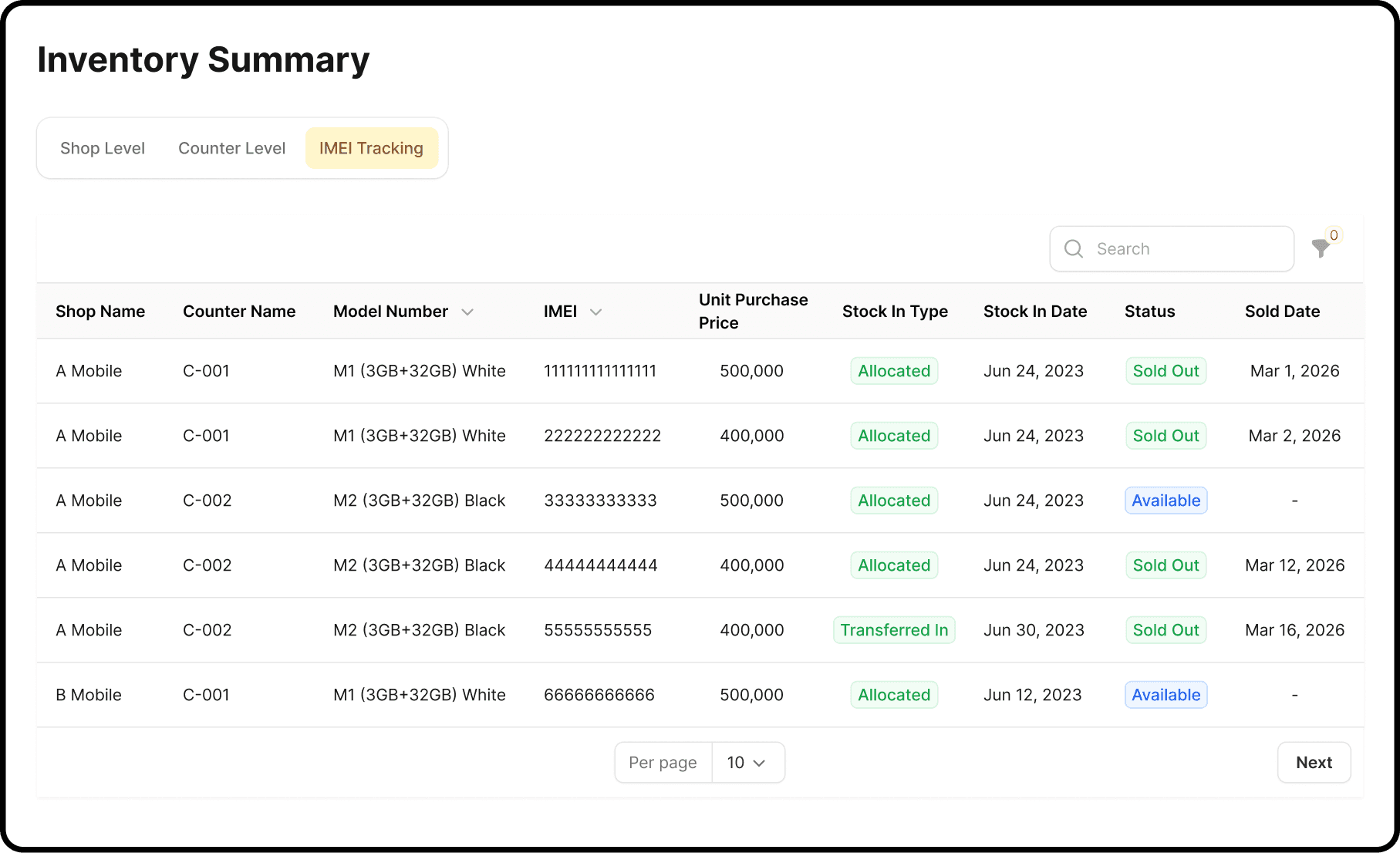Click the Transferred In stock type badge

tap(894, 630)
